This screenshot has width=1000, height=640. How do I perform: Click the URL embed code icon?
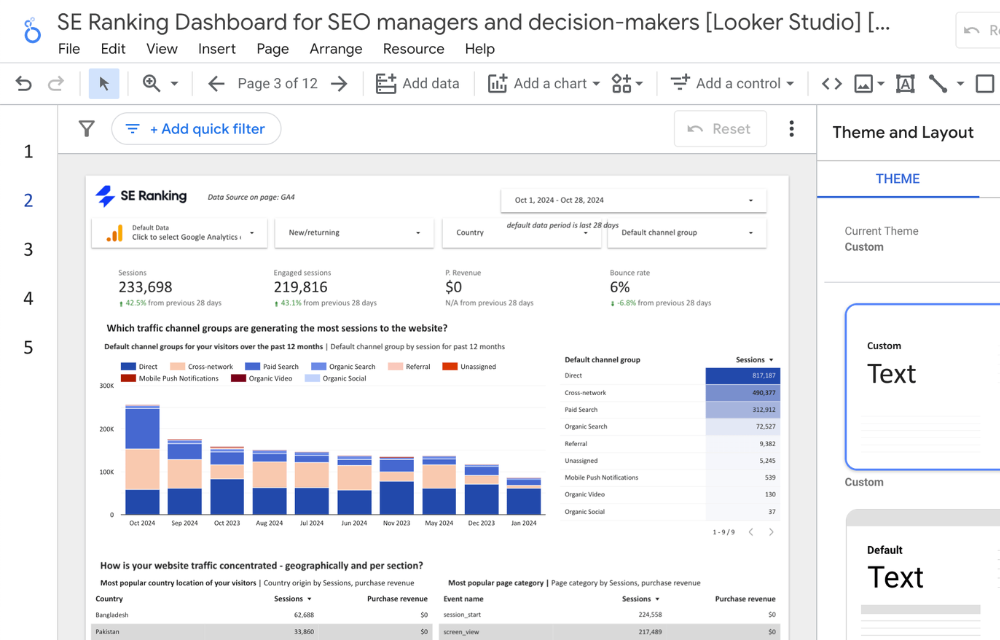click(x=831, y=84)
